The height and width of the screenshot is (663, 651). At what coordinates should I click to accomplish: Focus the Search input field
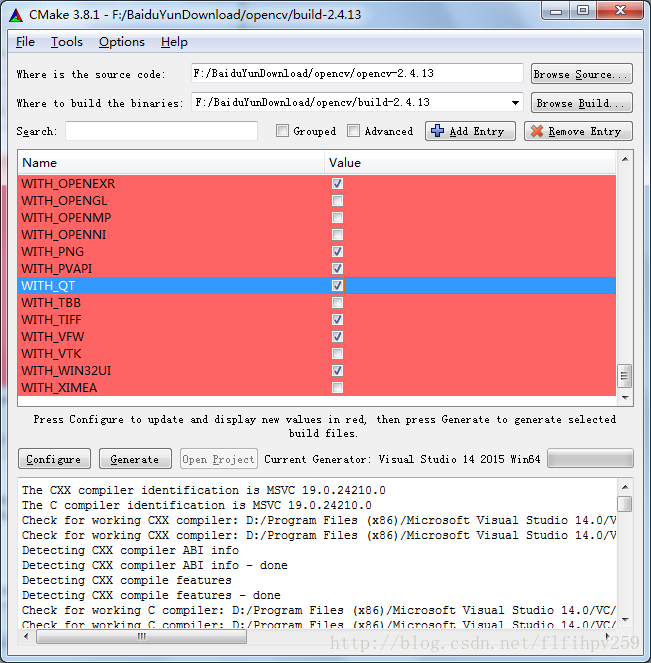[x=161, y=131]
